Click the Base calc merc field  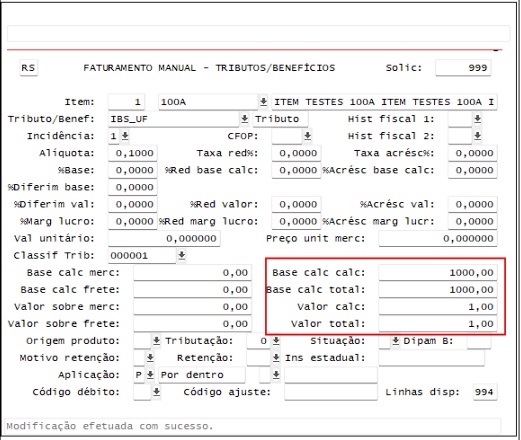(x=192, y=272)
